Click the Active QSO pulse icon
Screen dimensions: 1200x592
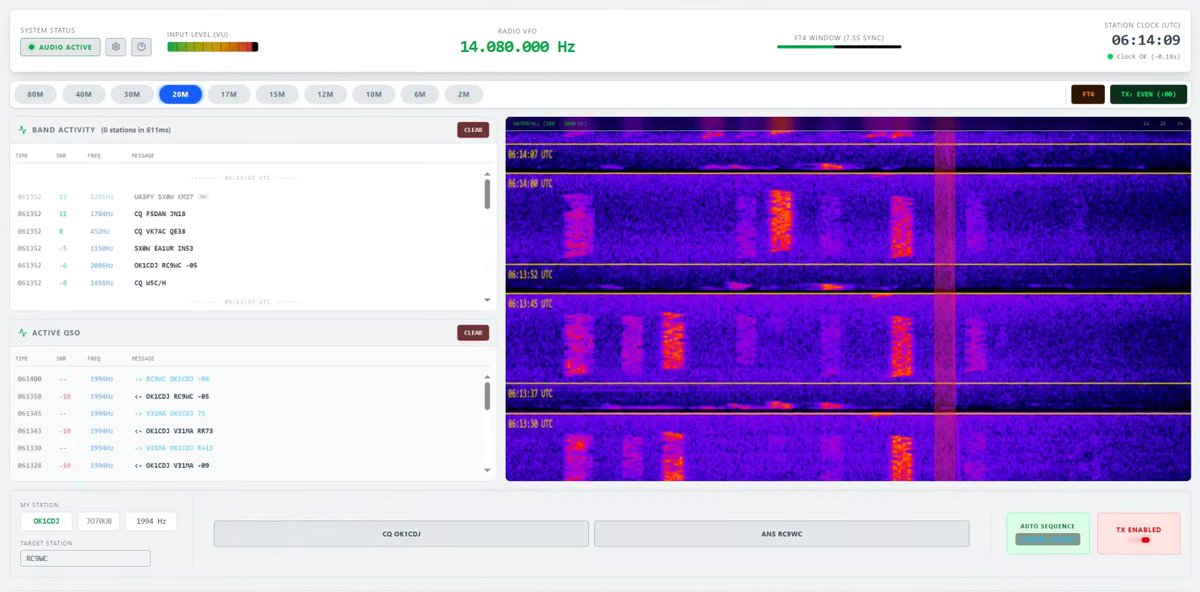tap(23, 333)
